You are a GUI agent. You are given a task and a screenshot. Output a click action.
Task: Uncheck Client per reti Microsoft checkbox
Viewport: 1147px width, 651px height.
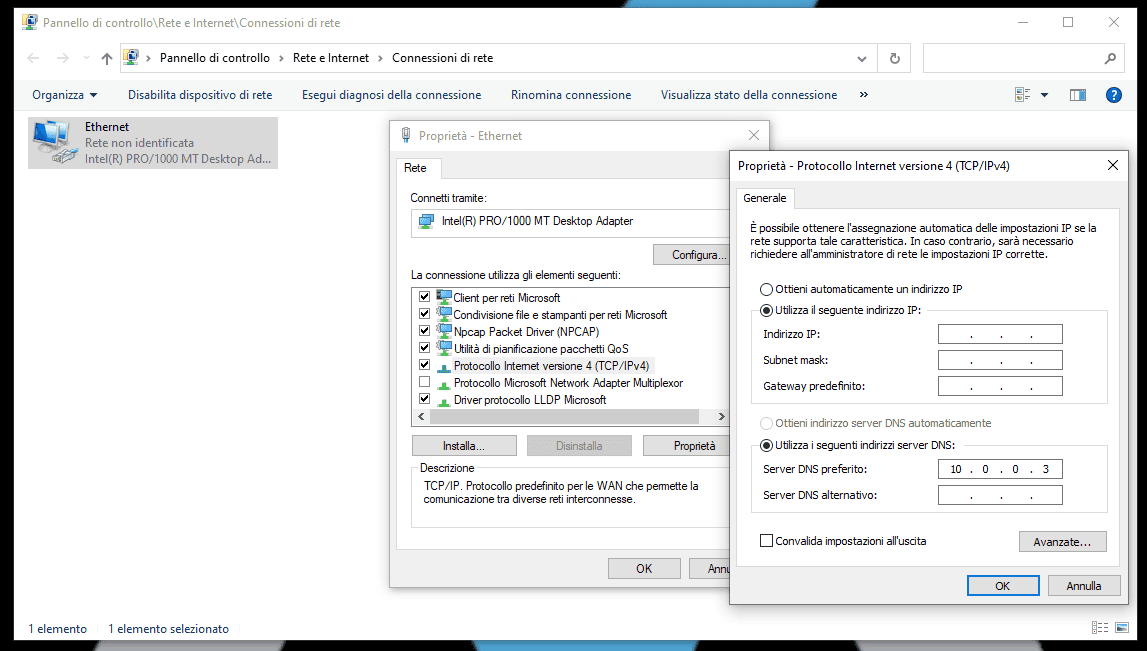[424, 297]
